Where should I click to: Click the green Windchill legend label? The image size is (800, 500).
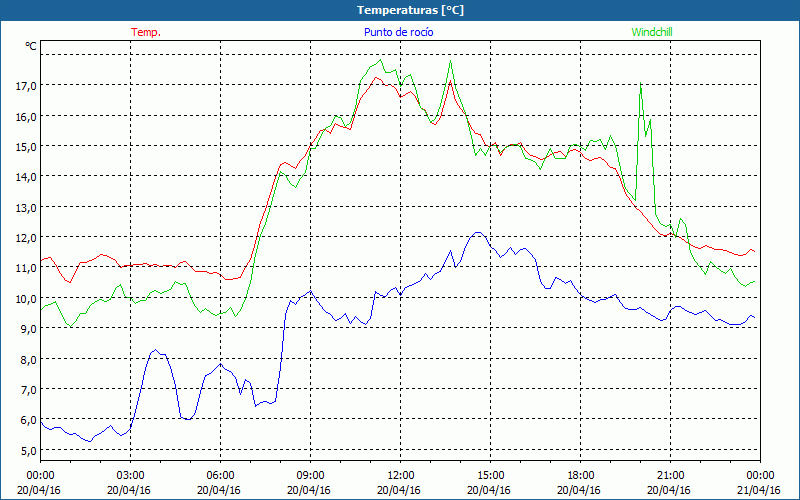click(x=652, y=32)
